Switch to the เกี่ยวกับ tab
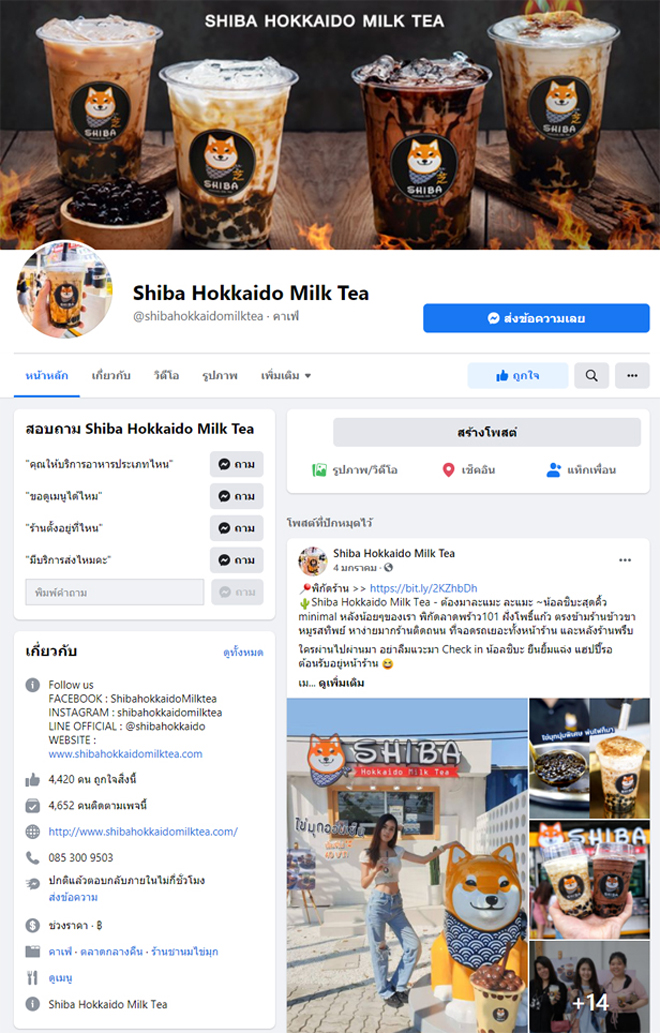Viewport: 660px width, 1033px height. (x=111, y=376)
